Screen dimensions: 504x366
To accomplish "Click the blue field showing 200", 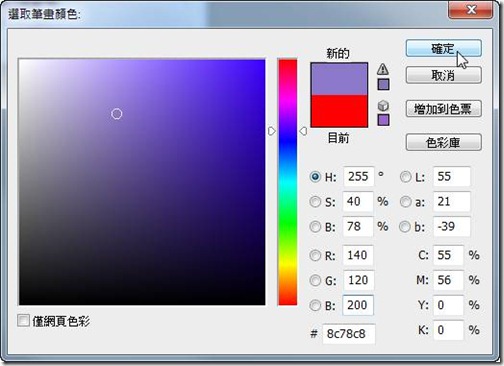I will coord(358,305).
